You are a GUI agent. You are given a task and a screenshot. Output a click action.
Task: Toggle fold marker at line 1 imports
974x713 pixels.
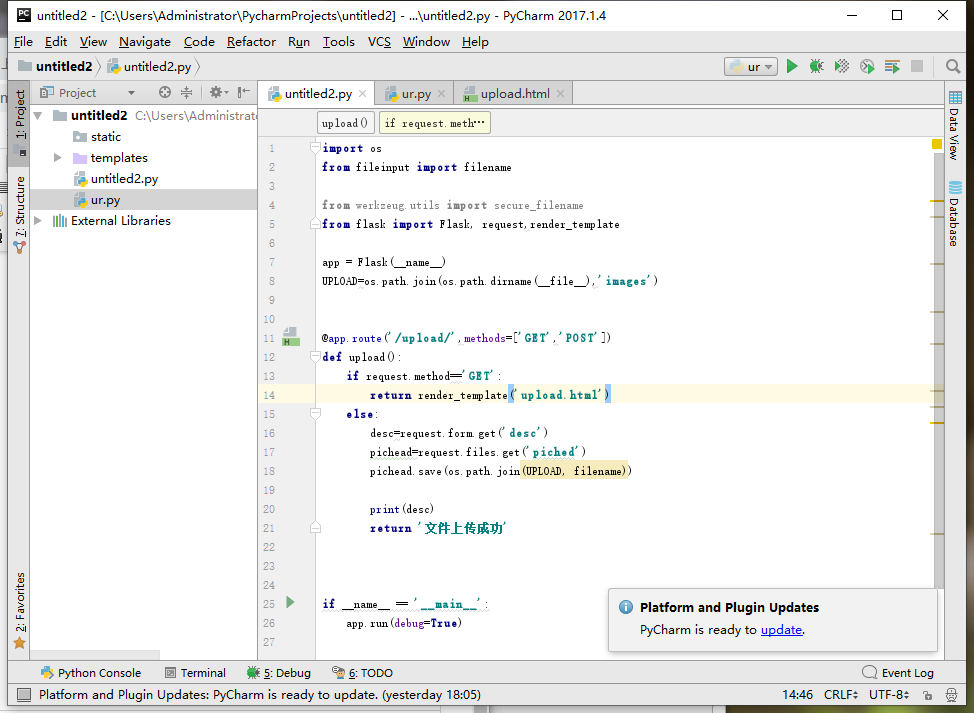click(316, 147)
